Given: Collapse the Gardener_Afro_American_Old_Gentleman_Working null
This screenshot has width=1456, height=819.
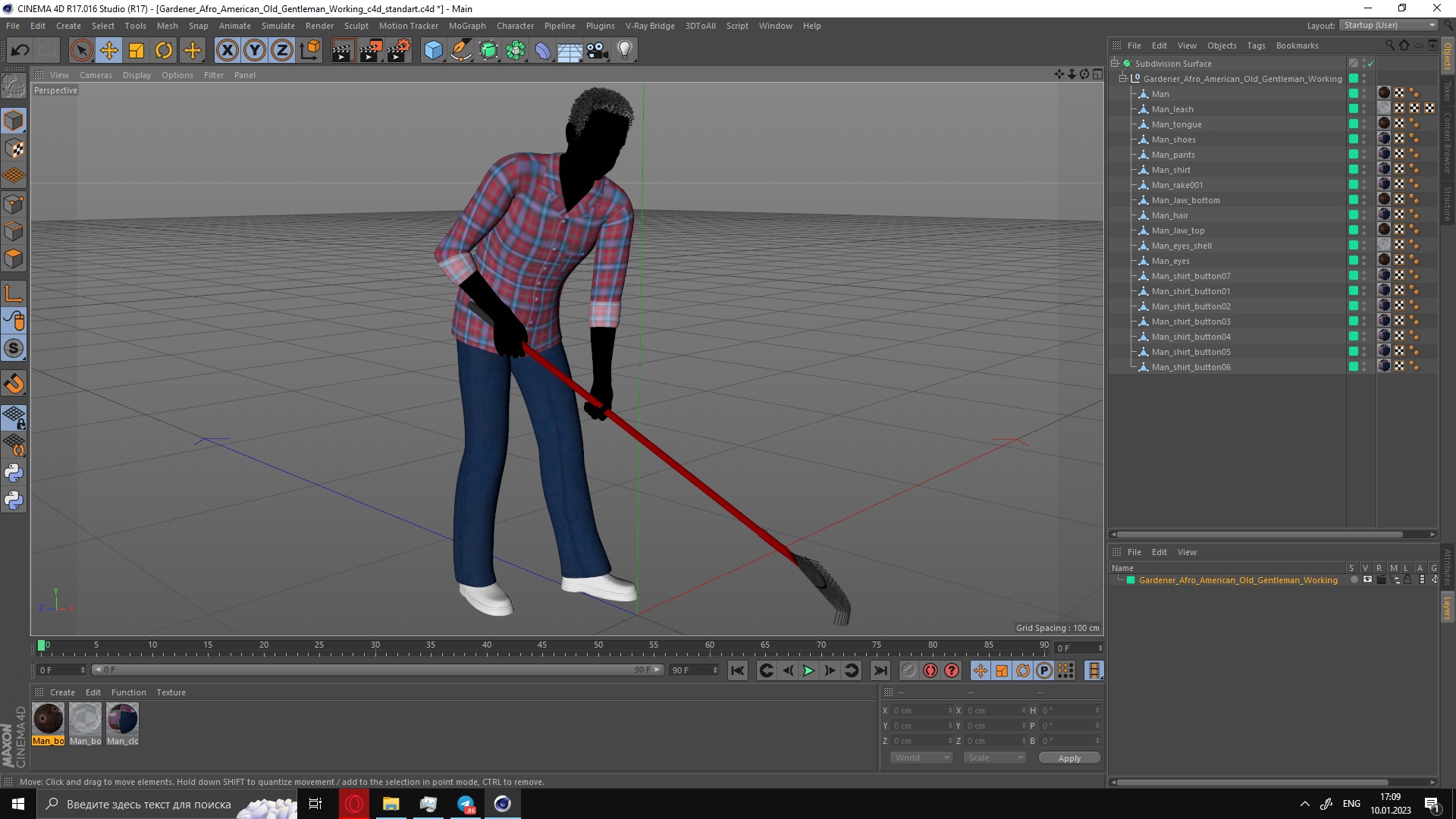Looking at the screenshot, I should pyautogui.click(x=1123, y=79).
